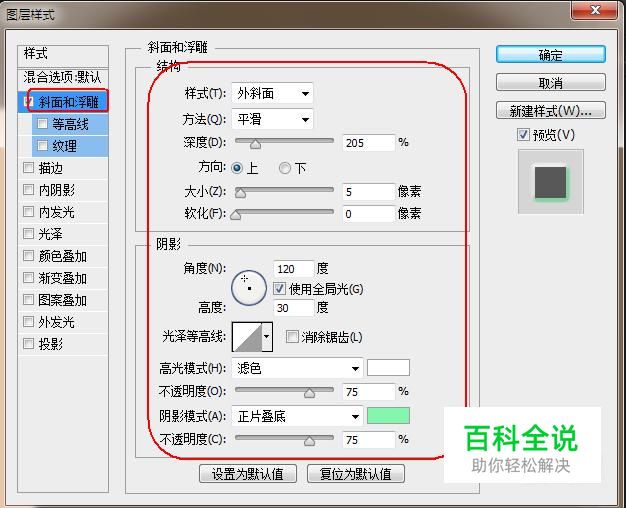Click the 深度 value field 205

[368, 143]
